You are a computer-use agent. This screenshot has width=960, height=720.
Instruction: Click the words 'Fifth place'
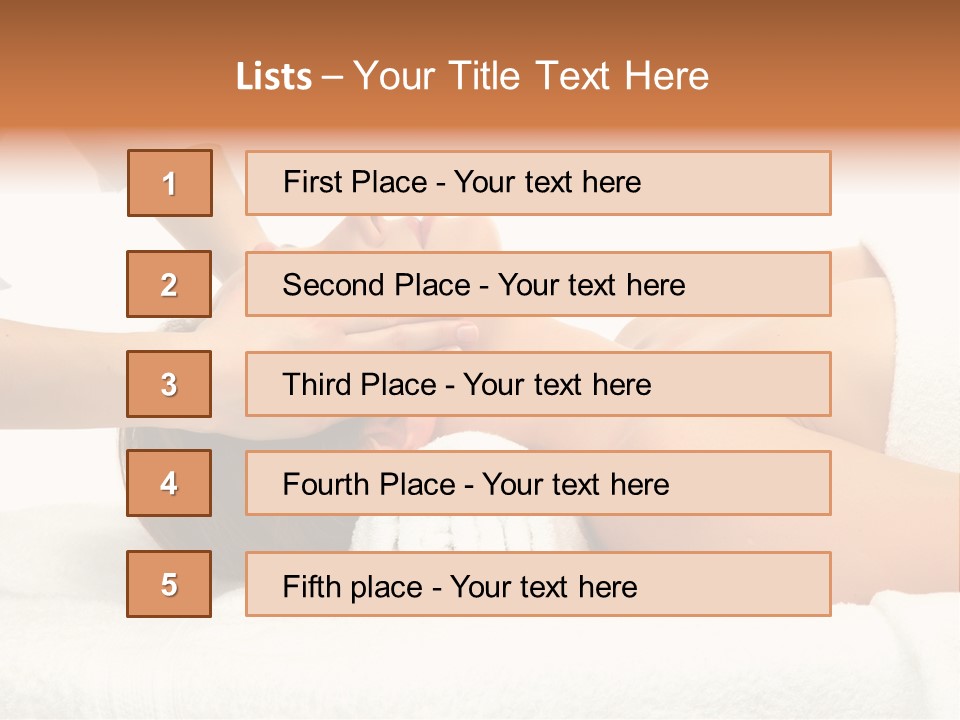tap(353, 587)
